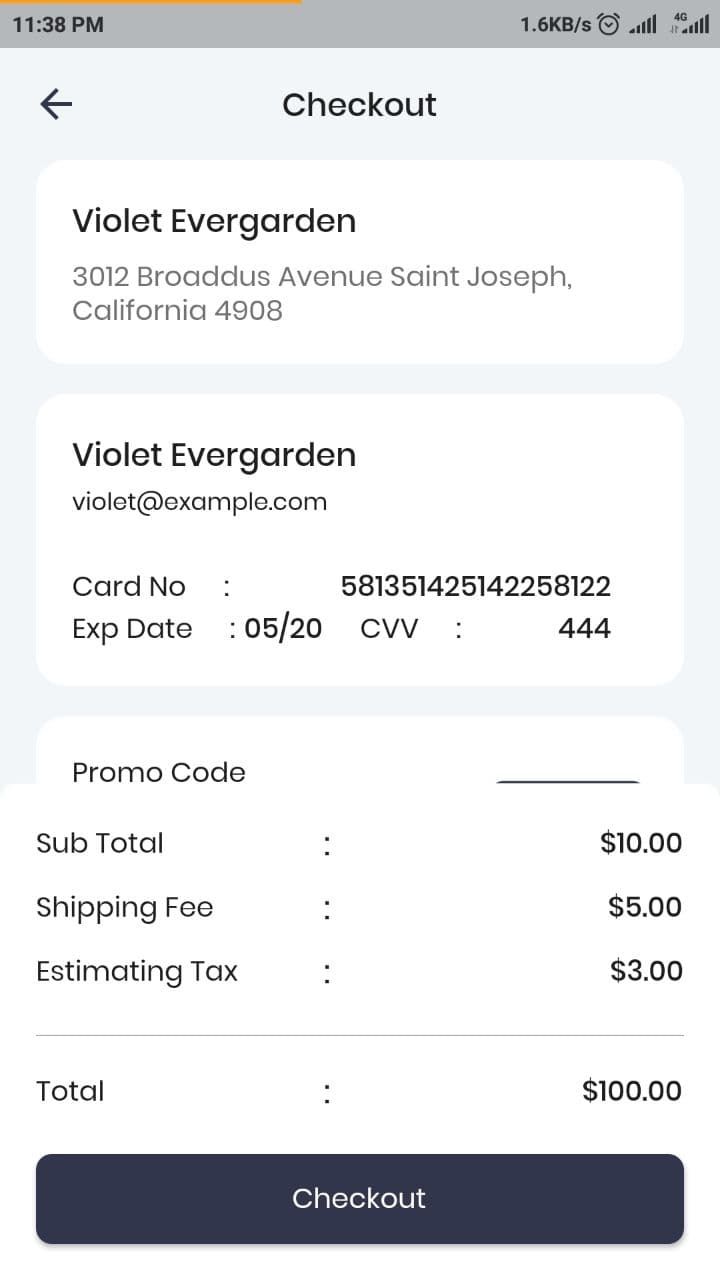The image size is (720, 1280).
Task: Tap the Estimating Tax amount $3.00
Action: 646,971
